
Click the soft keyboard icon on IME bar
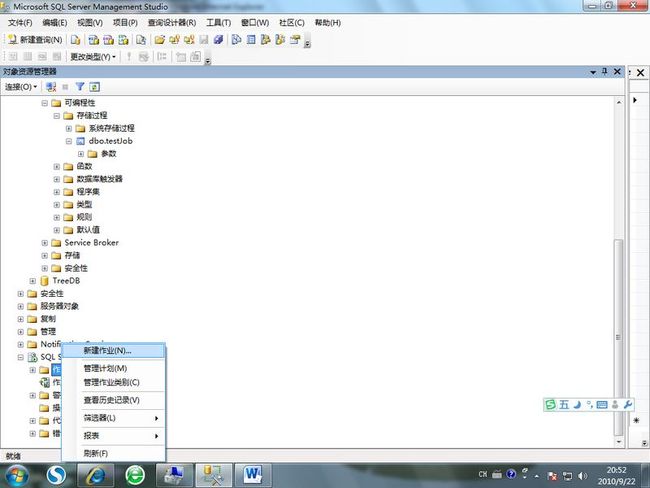pyautogui.click(x=602, y=405)
